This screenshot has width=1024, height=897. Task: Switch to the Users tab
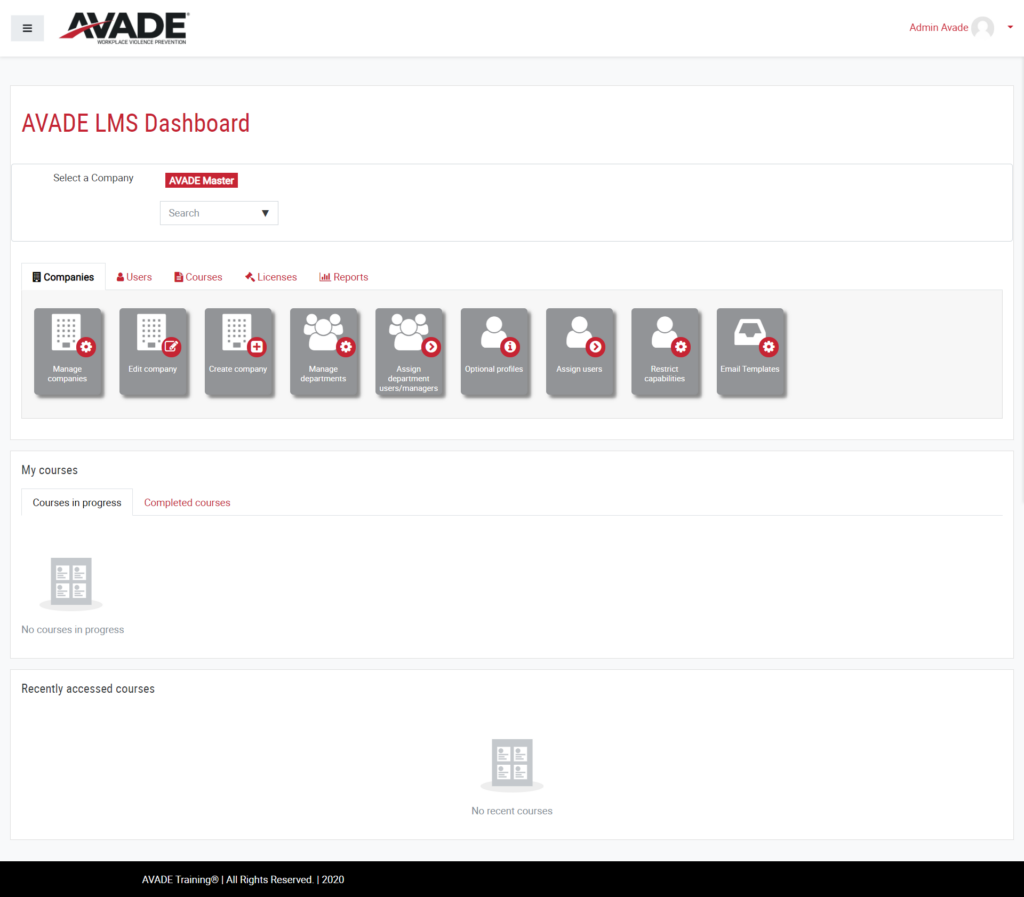[x=134, y=277]
